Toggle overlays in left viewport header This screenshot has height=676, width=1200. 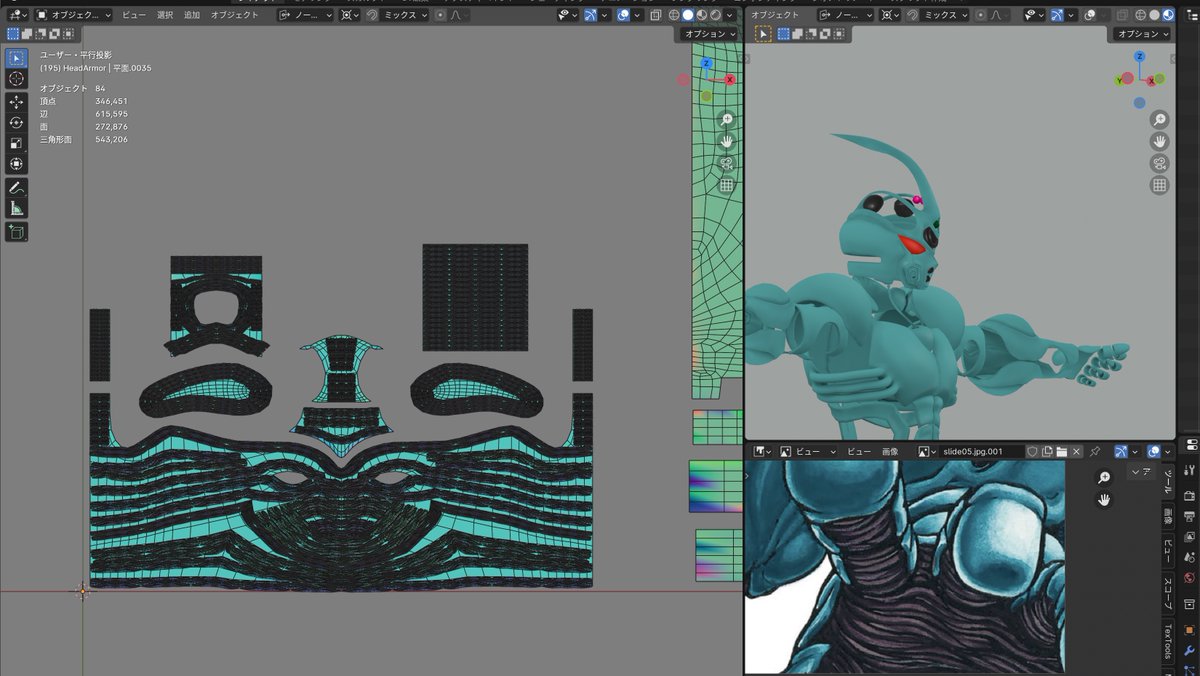pyautogui.click(x=623, y=15)
